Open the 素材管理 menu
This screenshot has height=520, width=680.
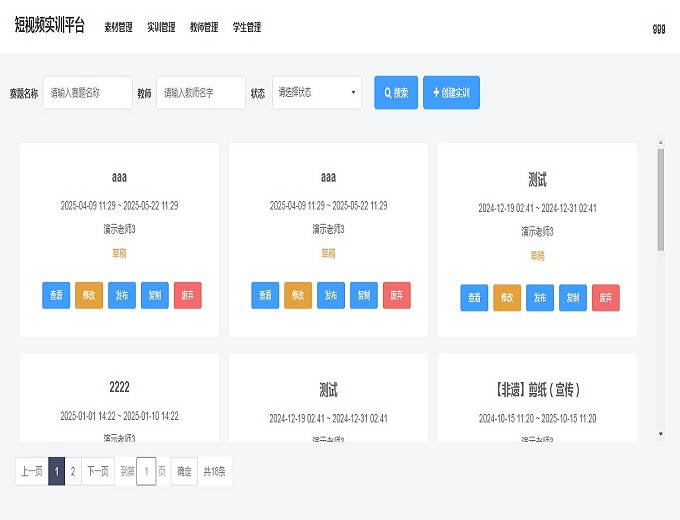tap(118, 28)
